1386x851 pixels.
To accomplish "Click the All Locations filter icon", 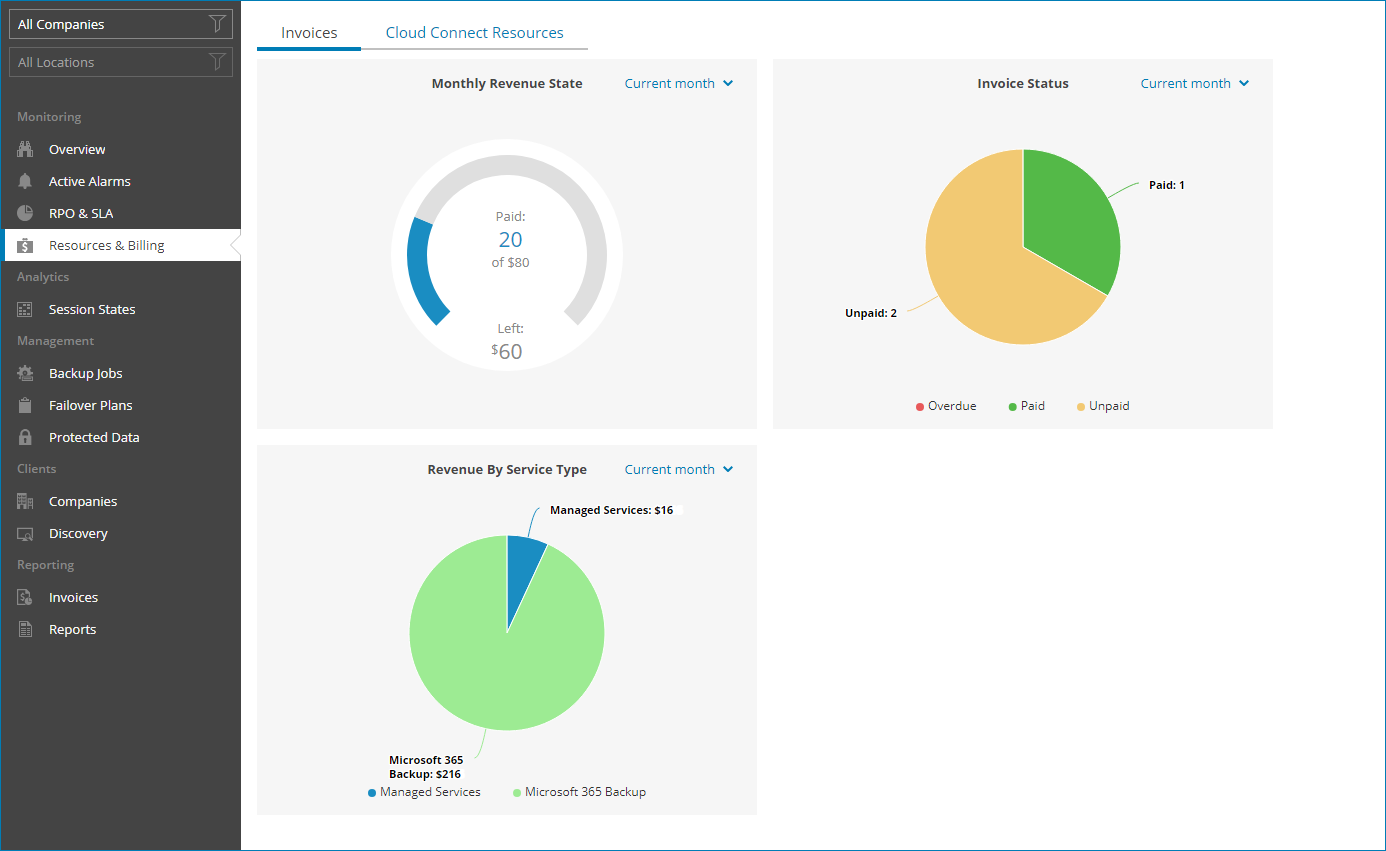I will click(x=217, y=61).
